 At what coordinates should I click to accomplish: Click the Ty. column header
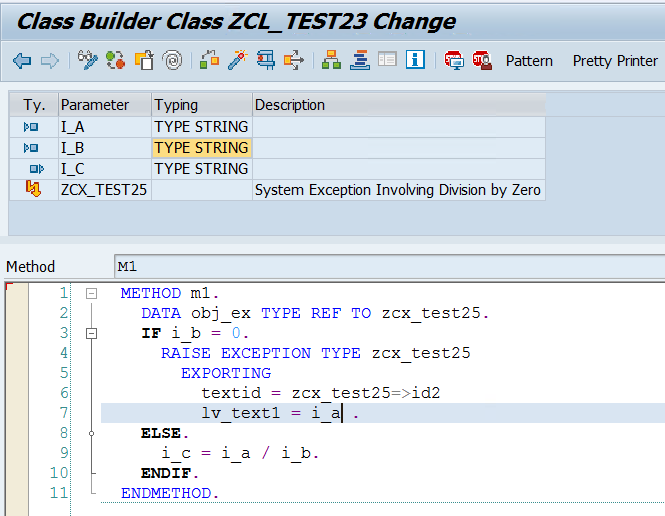click(34, 105)
